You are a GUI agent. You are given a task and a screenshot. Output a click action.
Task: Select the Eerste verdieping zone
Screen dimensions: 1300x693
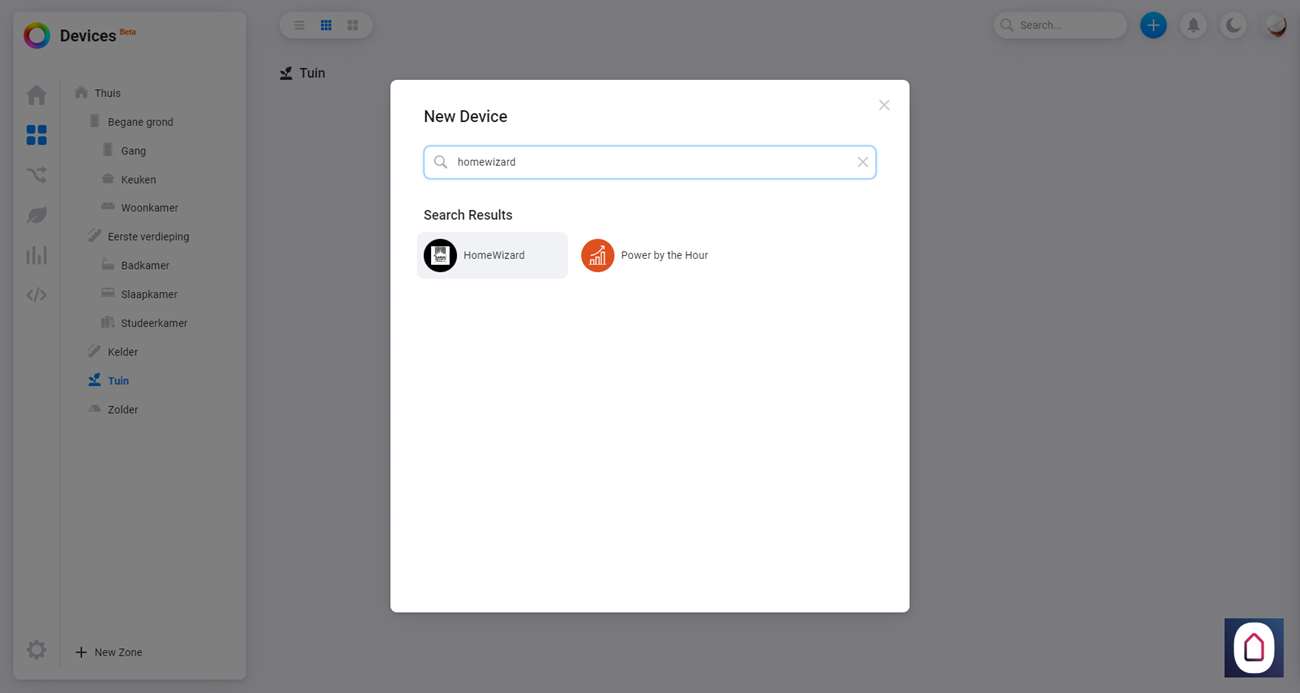pyautogui.click(x=148, y=237)
